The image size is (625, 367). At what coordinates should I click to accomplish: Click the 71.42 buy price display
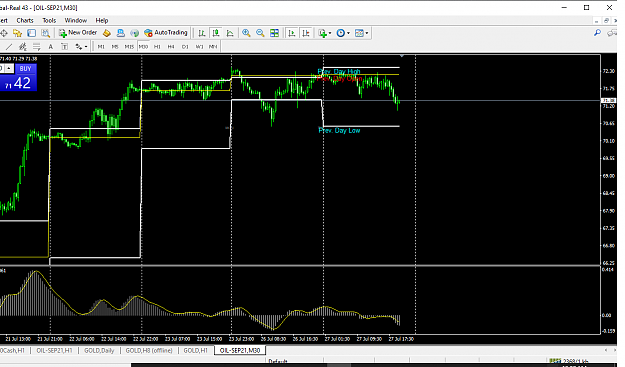18,83
